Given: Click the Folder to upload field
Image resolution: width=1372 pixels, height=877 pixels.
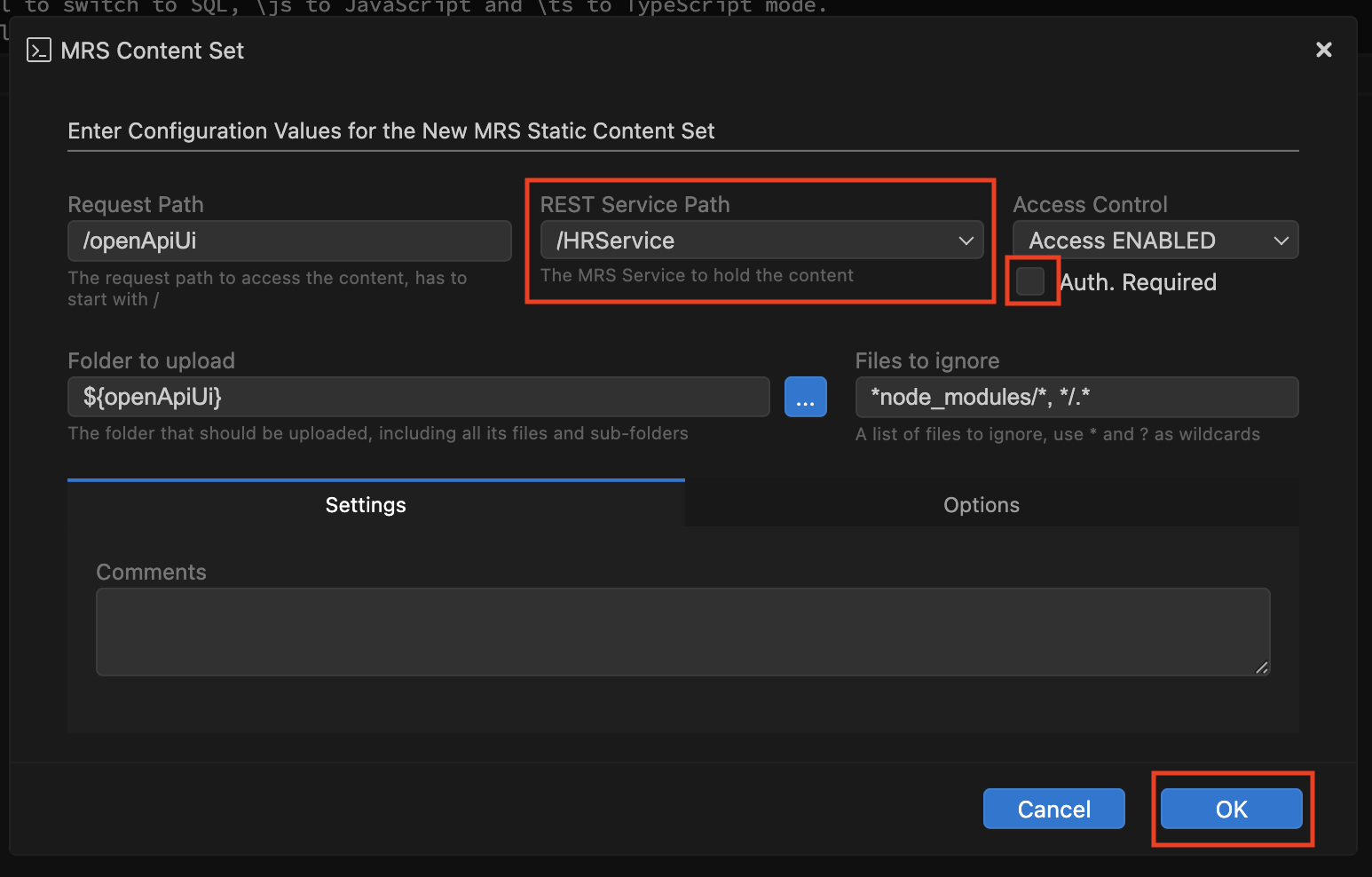Looking at the screenshot, I should [x=419, y=397].
